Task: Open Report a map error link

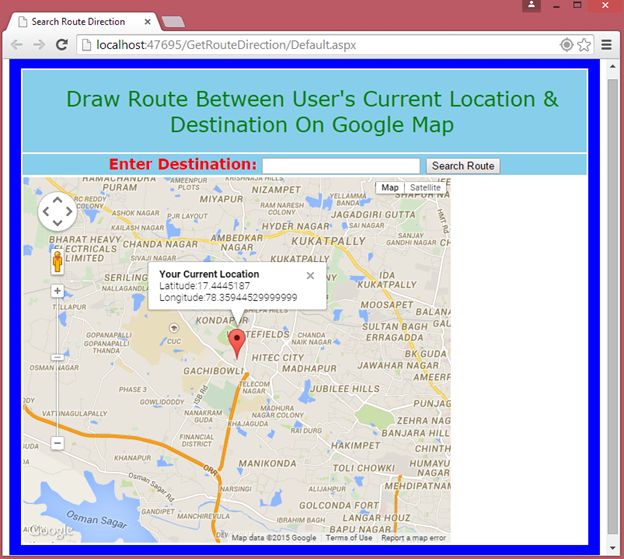Action: (413, 538)
